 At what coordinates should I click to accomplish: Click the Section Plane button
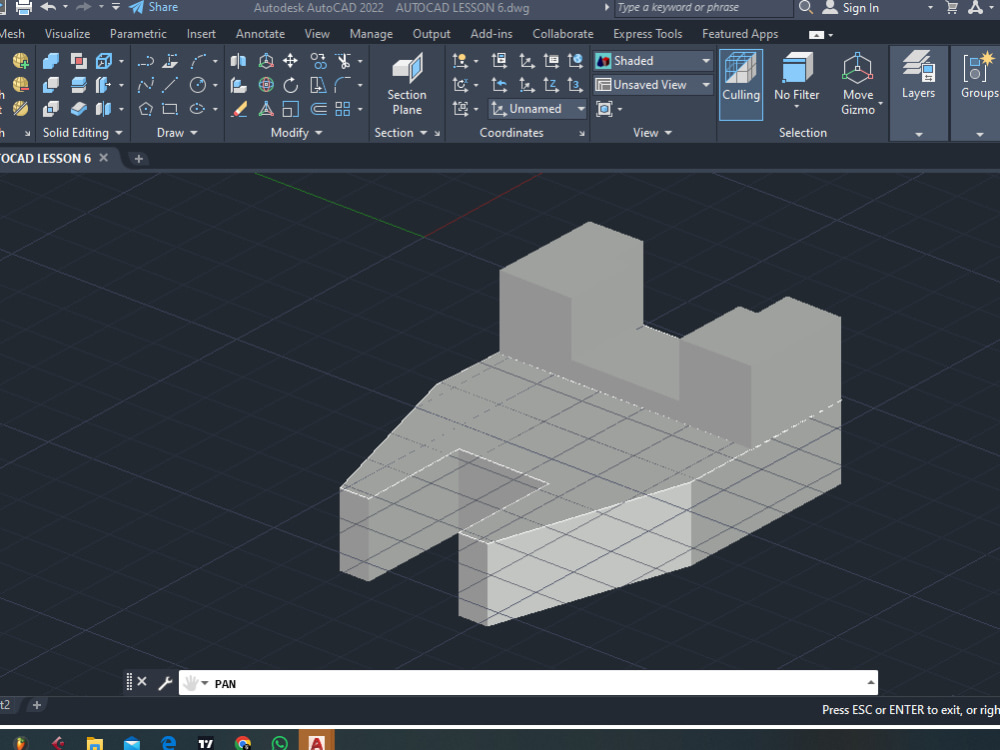point(407,85)
